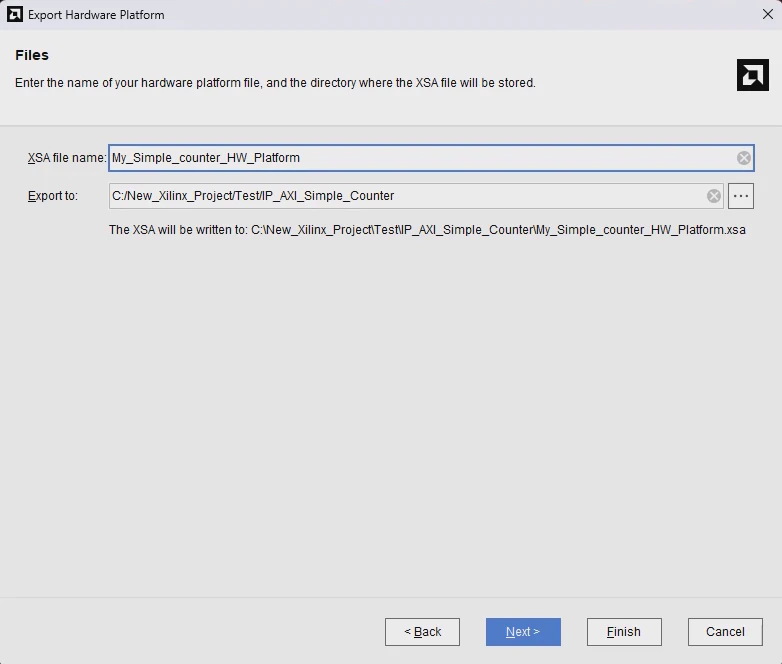Click the Export to label
The image size is (782, 664).
[x=52, y=196]
